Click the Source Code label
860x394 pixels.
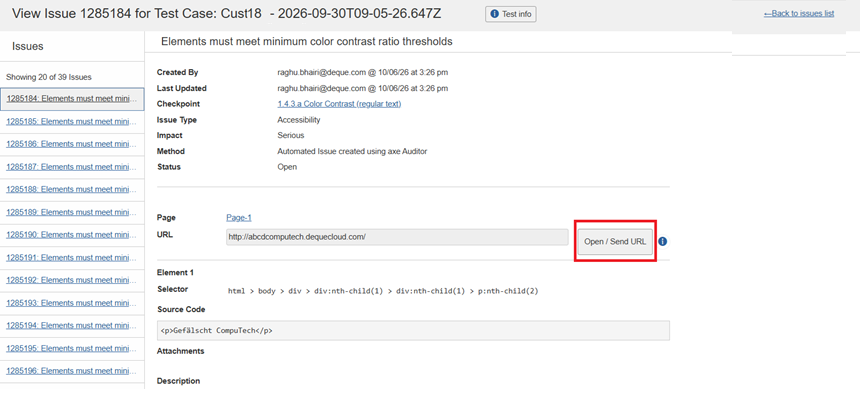(x=181, y=309)
